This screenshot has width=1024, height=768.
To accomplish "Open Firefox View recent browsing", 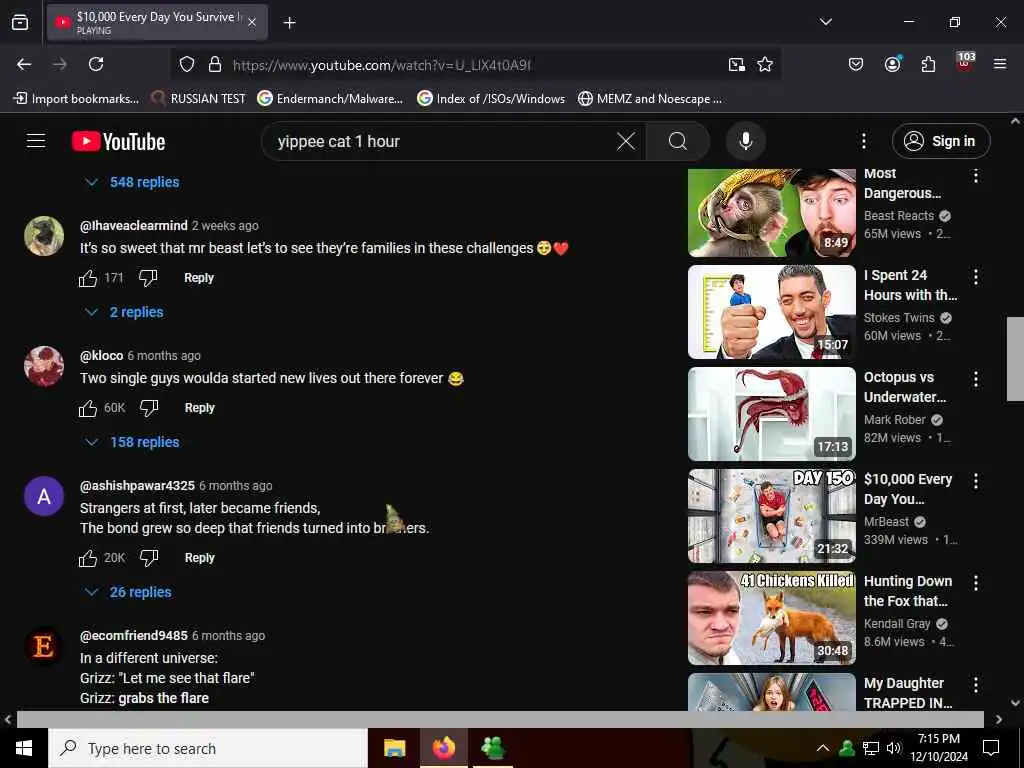I will tap(20, 22).
